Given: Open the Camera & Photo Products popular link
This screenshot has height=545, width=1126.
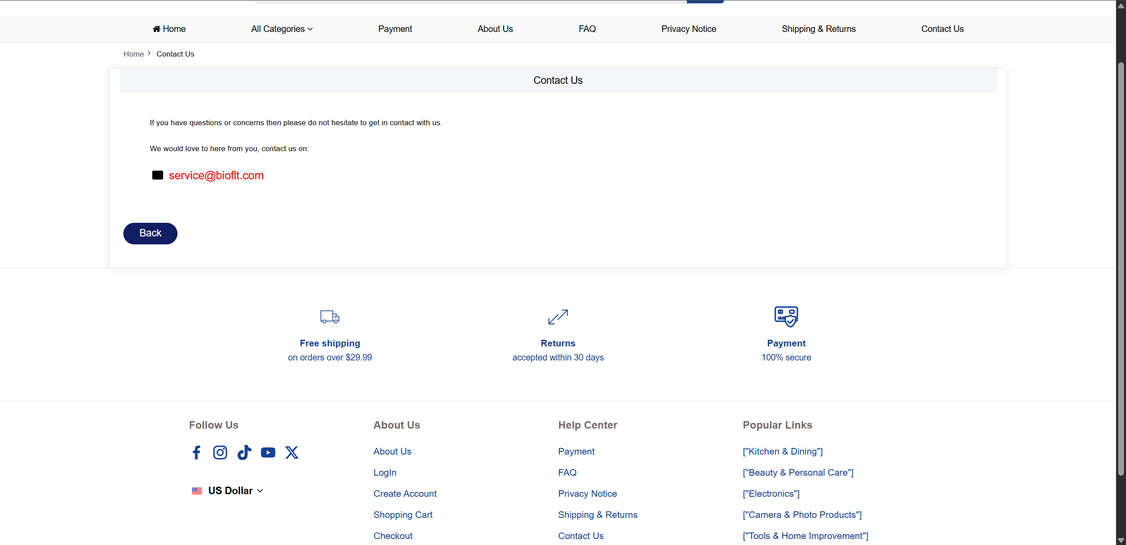Looking at the screenshot, I should tap(802, 515).
